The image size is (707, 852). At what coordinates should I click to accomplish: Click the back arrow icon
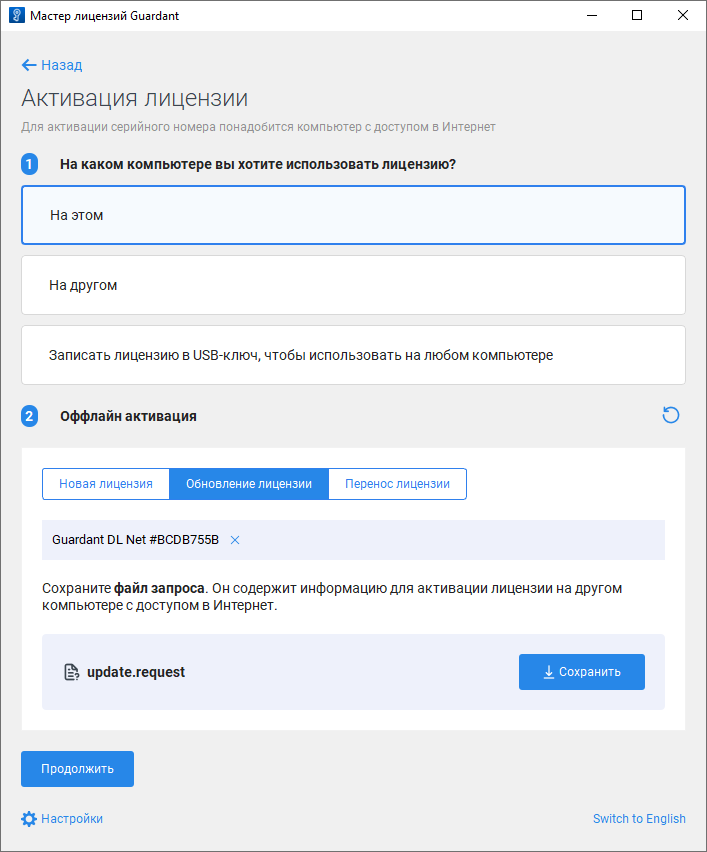tap(29, 65)
